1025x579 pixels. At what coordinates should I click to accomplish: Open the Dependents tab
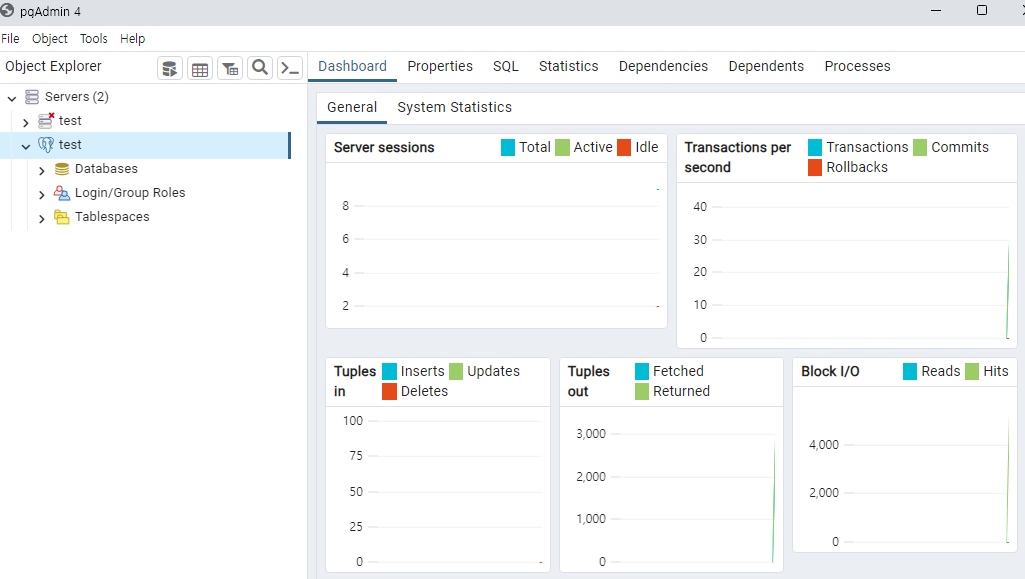tap(766, 66)
